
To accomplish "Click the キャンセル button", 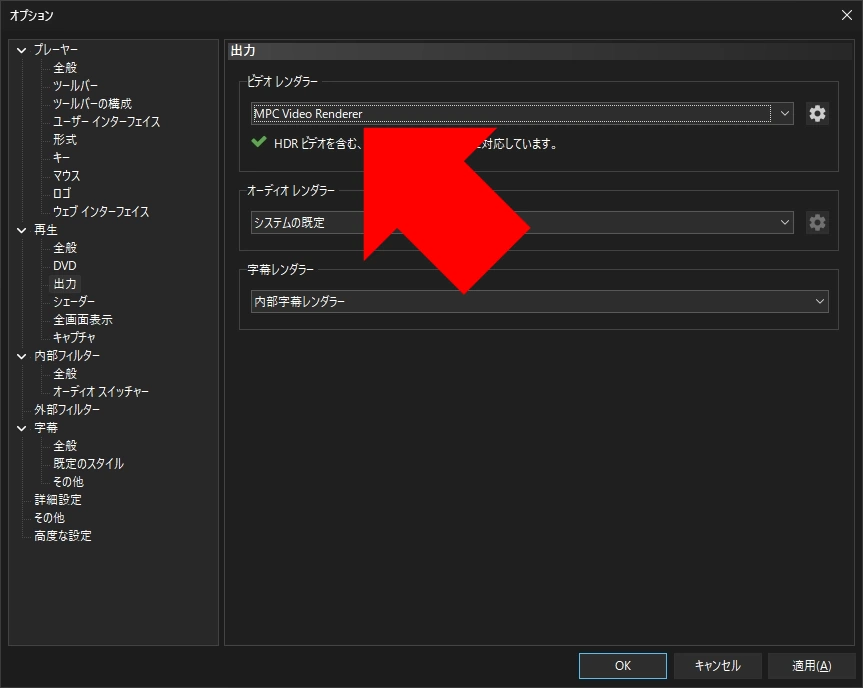I will 717,665.
